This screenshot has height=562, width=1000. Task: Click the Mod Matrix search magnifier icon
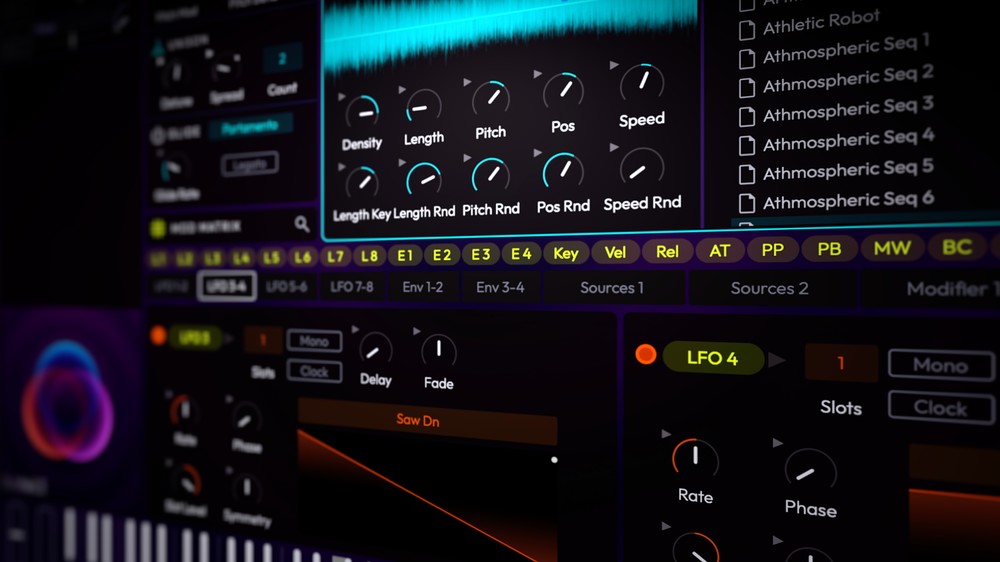click(302, 225)
